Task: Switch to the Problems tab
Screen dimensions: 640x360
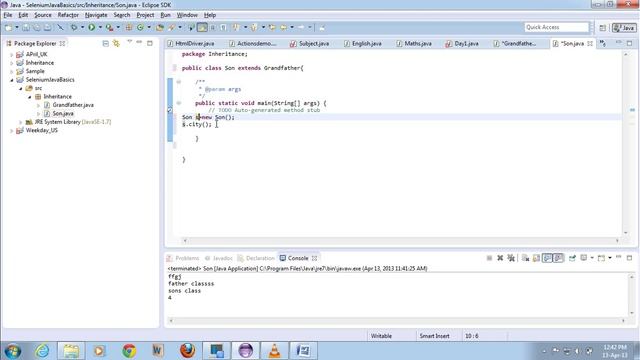Action: pyautogui.click(x=183, y=258)
